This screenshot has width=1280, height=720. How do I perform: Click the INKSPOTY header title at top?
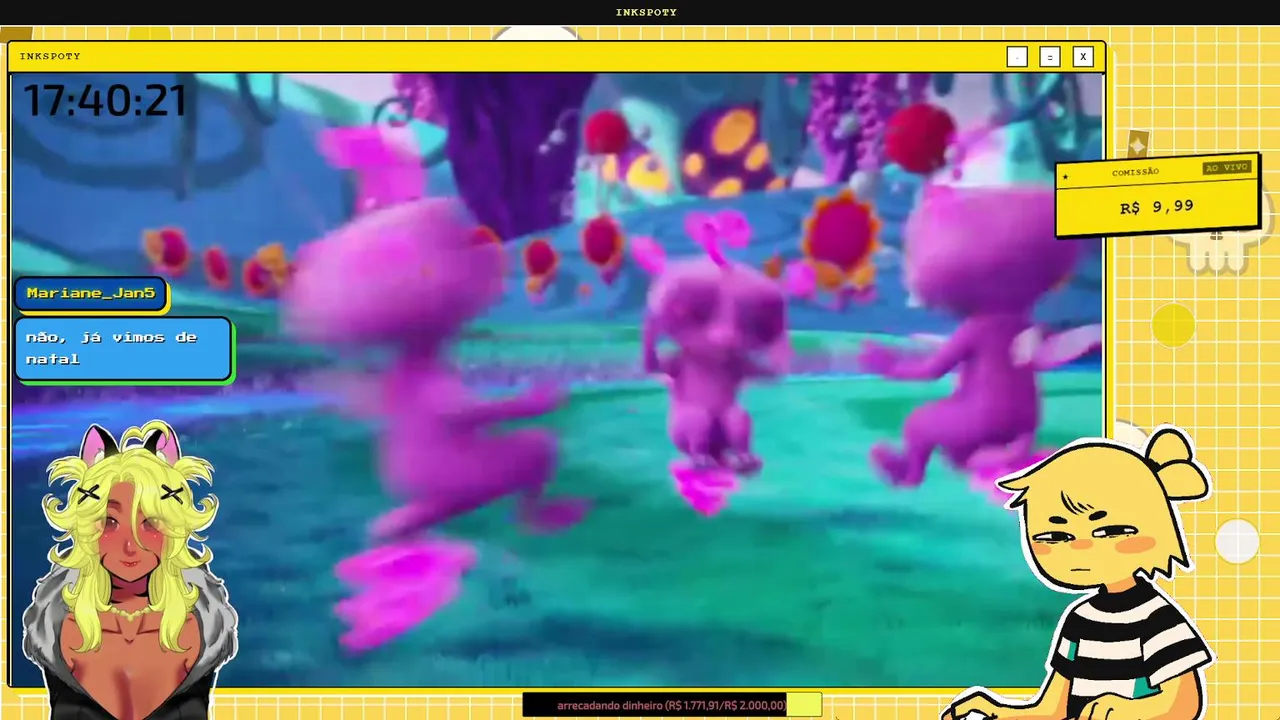point(646,12)
